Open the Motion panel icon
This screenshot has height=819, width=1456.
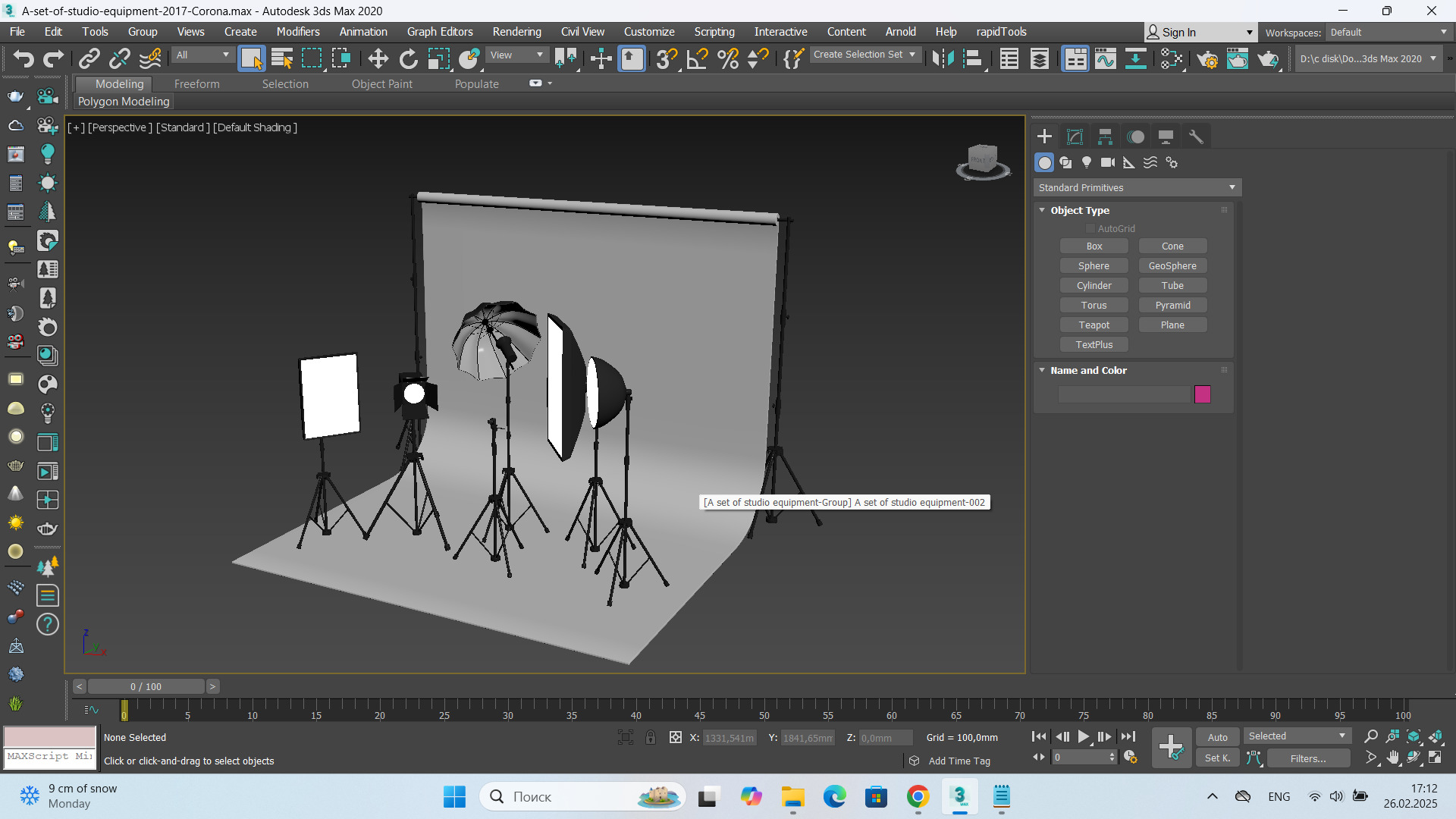[x=1135, y=136]
